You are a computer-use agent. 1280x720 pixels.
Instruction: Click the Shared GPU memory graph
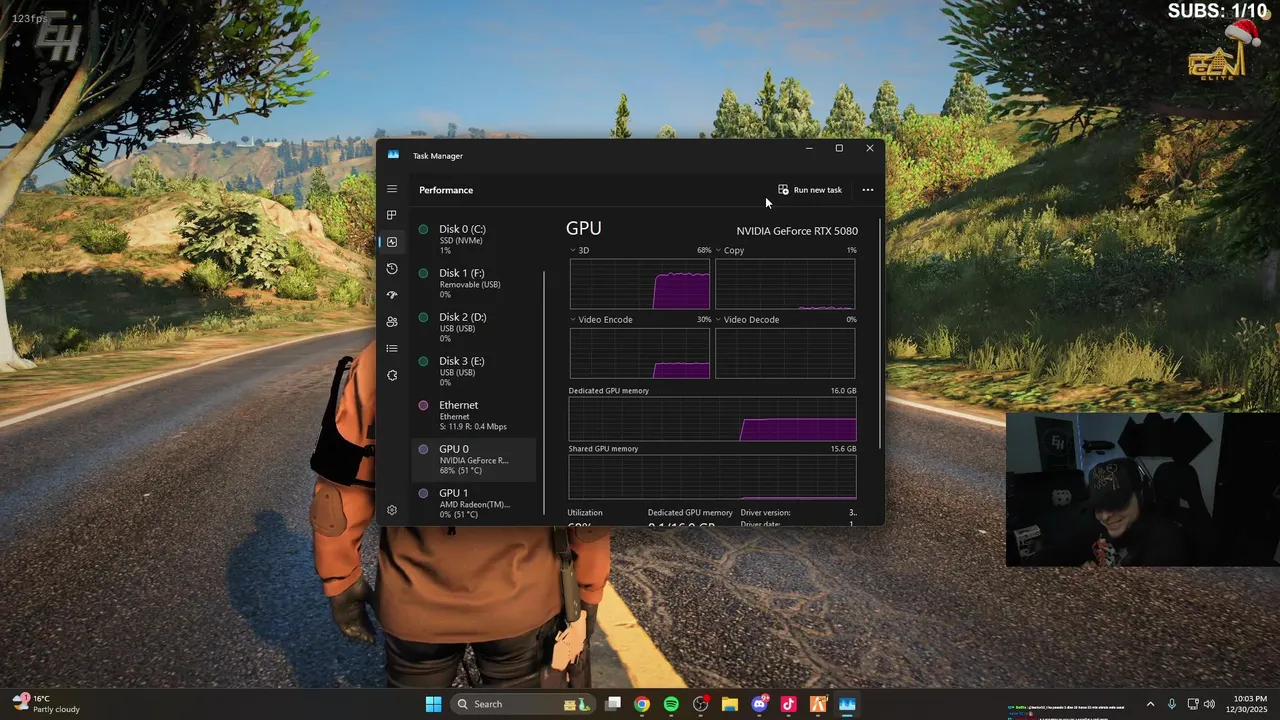712,477
